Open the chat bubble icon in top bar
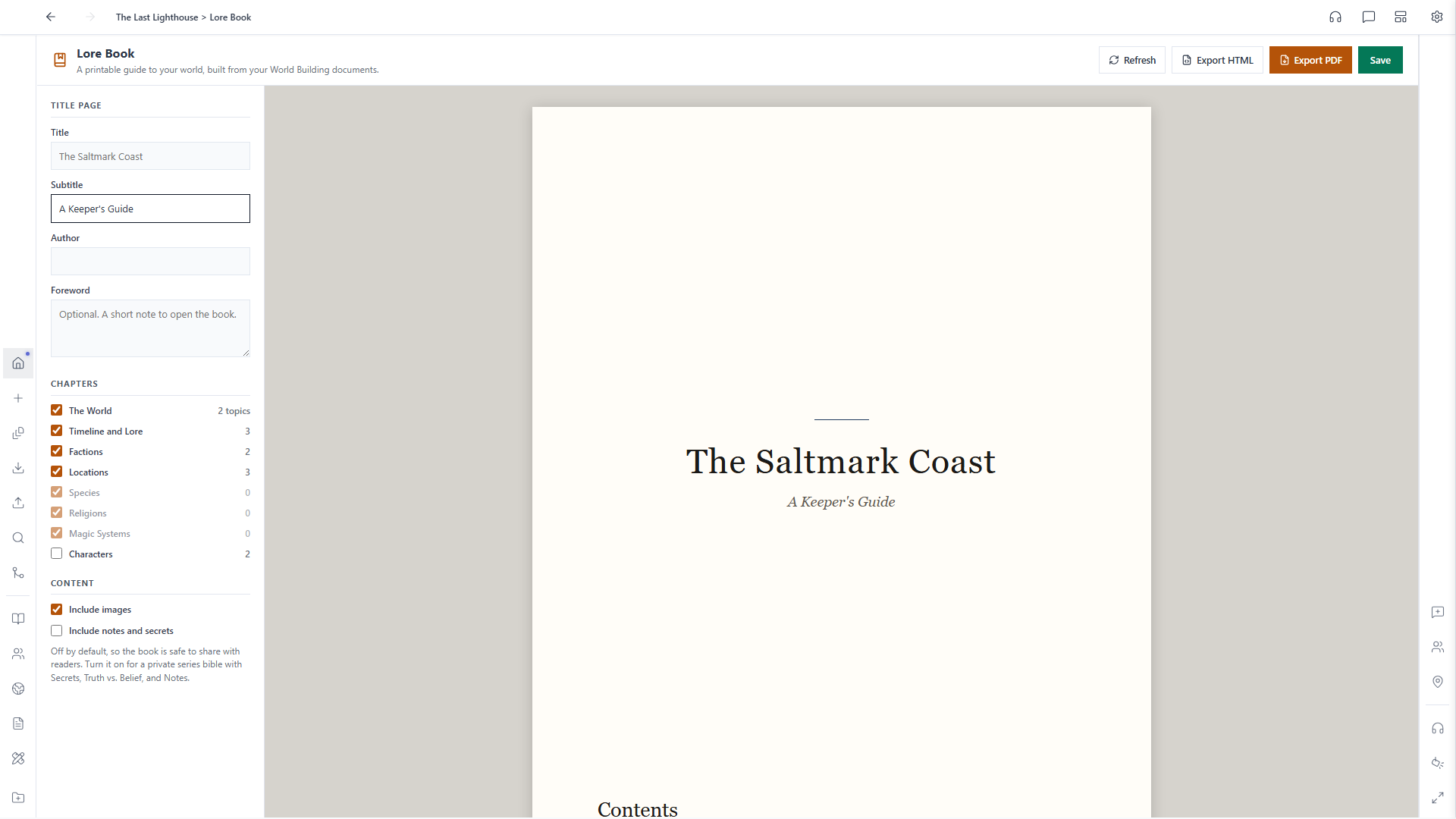This screenshot has height=819, width=1456. click(1369, 17)
